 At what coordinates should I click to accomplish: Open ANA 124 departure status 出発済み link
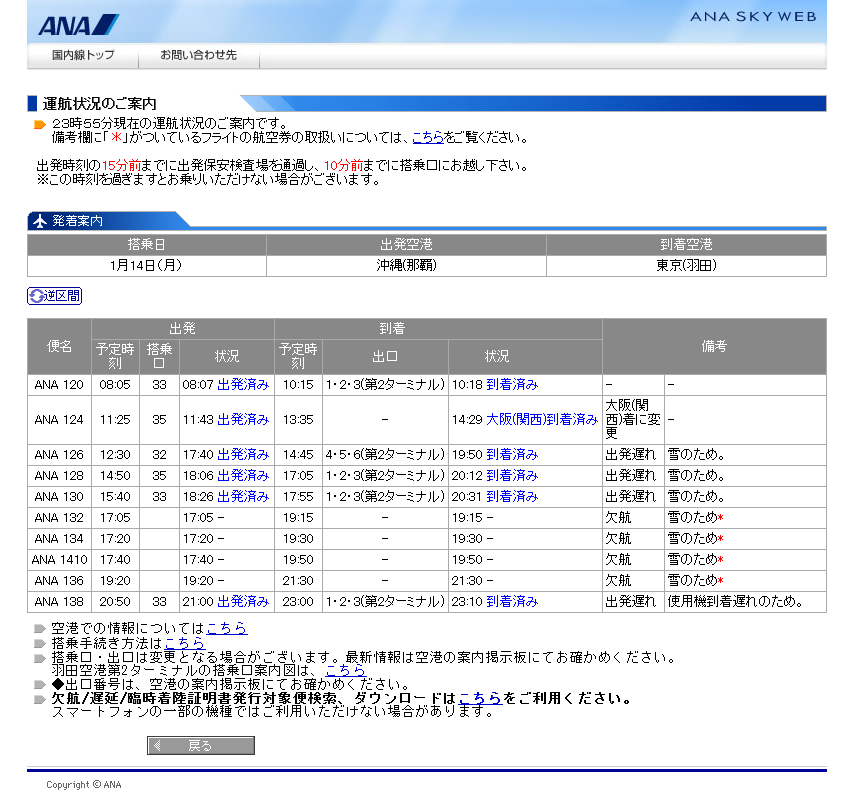[243, 419]
